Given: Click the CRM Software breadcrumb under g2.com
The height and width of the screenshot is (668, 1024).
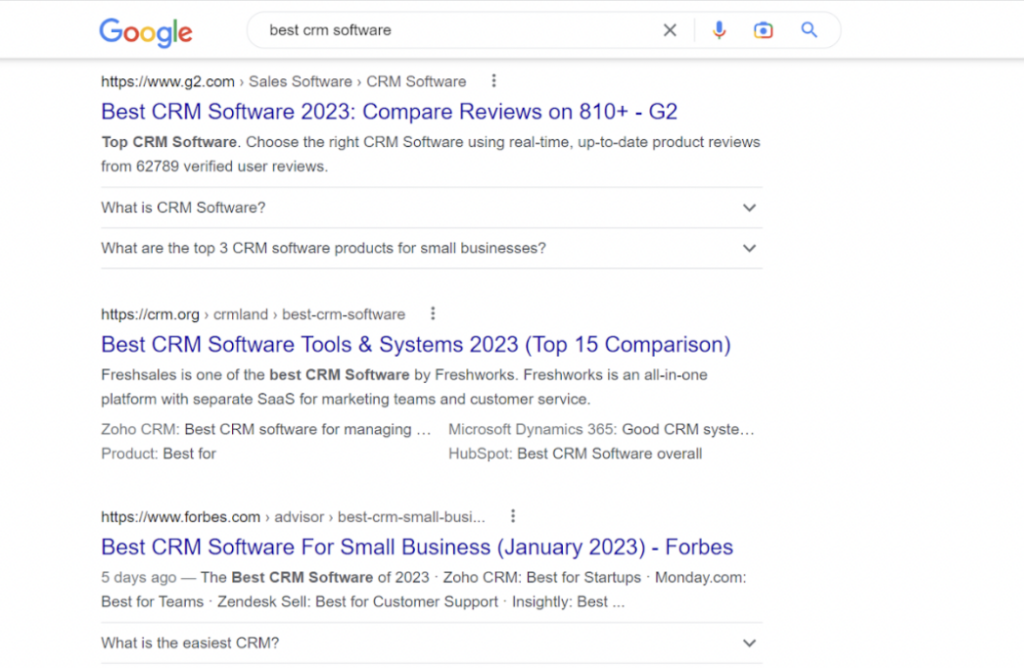Looking at the screenshot, I should [416, 81].
